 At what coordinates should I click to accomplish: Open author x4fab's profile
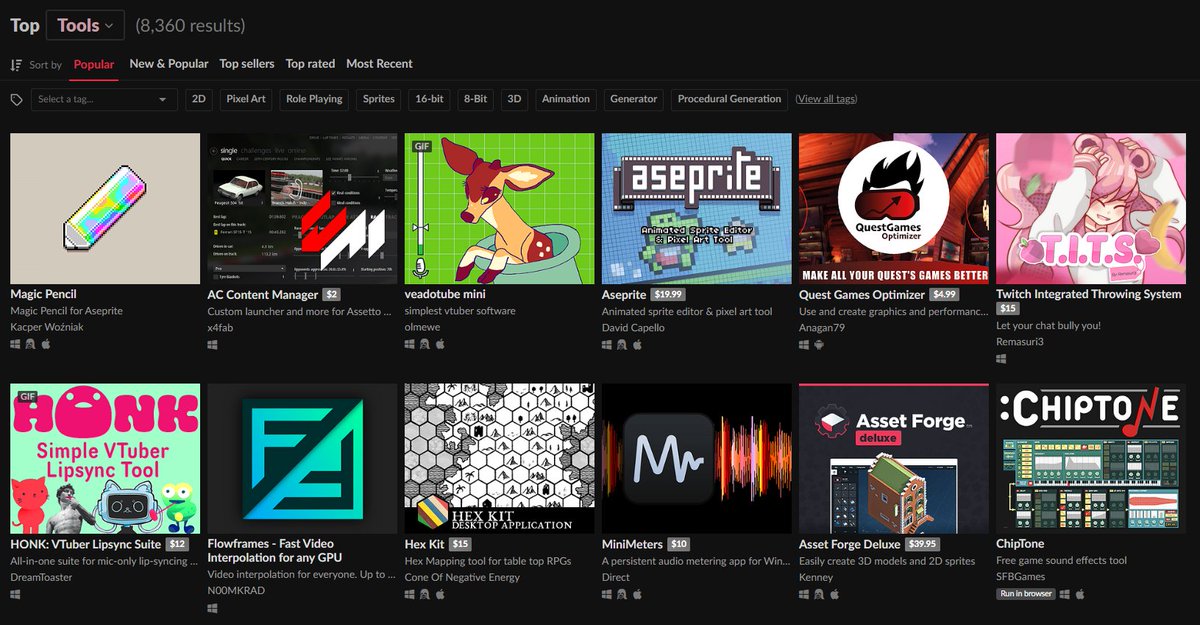[x=220, y=328]
